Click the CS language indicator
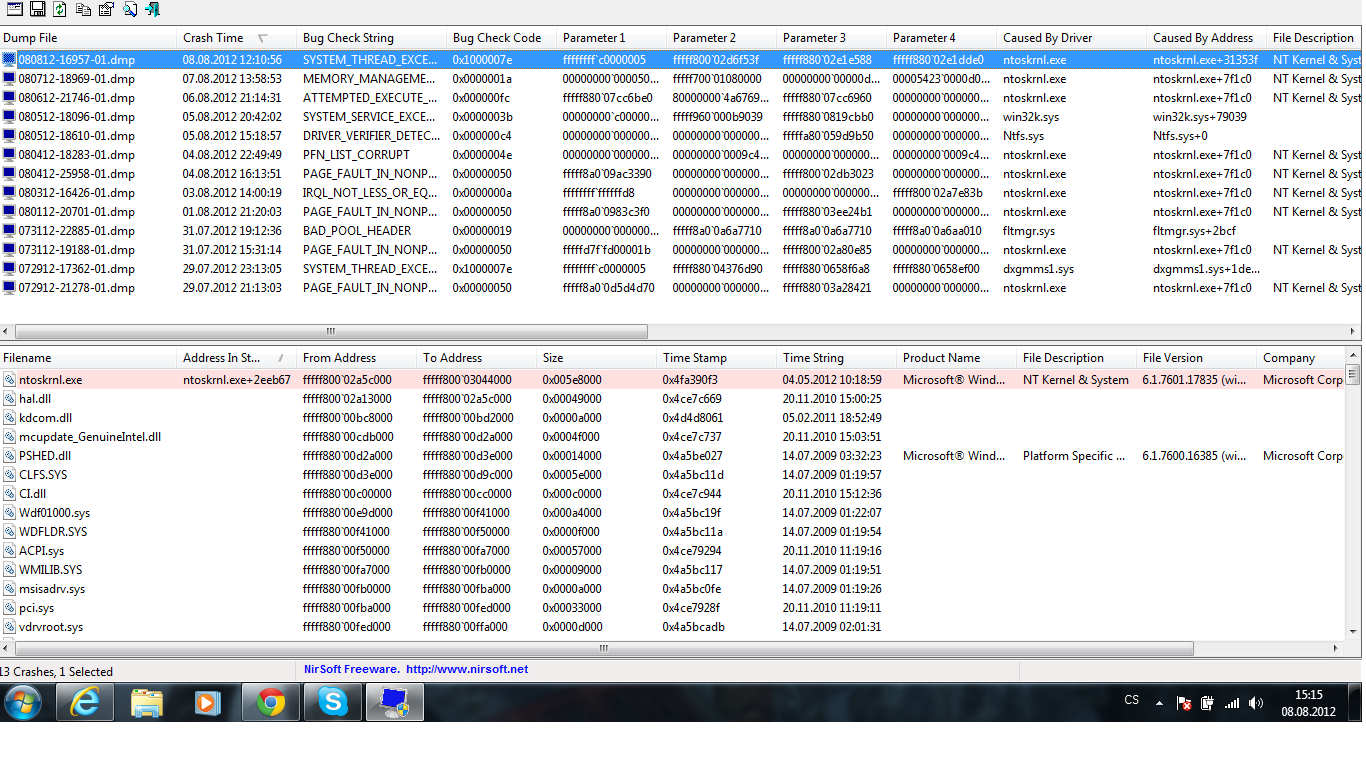The image size is (1366, 768). click(x=1132, y=700)
